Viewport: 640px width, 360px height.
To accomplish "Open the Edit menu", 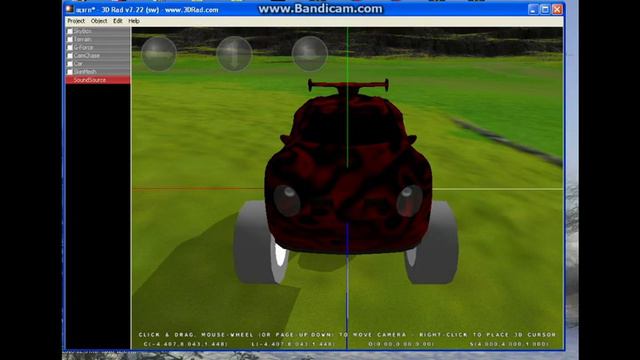I will tap(118, 21).
